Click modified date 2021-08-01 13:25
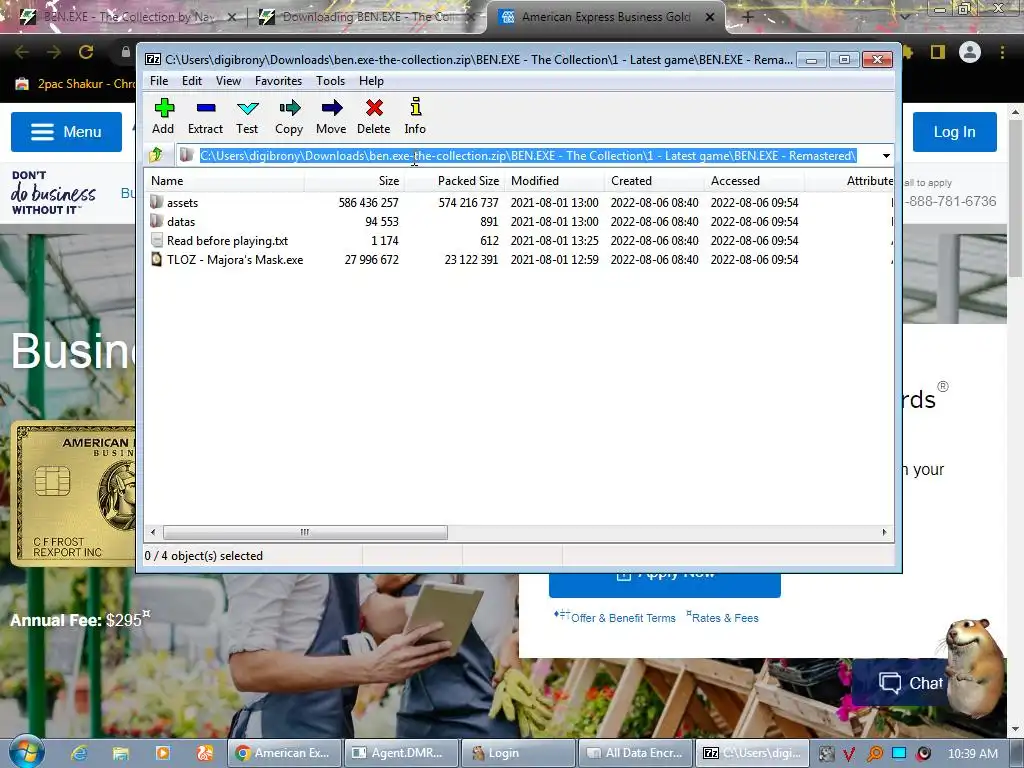 554,240
